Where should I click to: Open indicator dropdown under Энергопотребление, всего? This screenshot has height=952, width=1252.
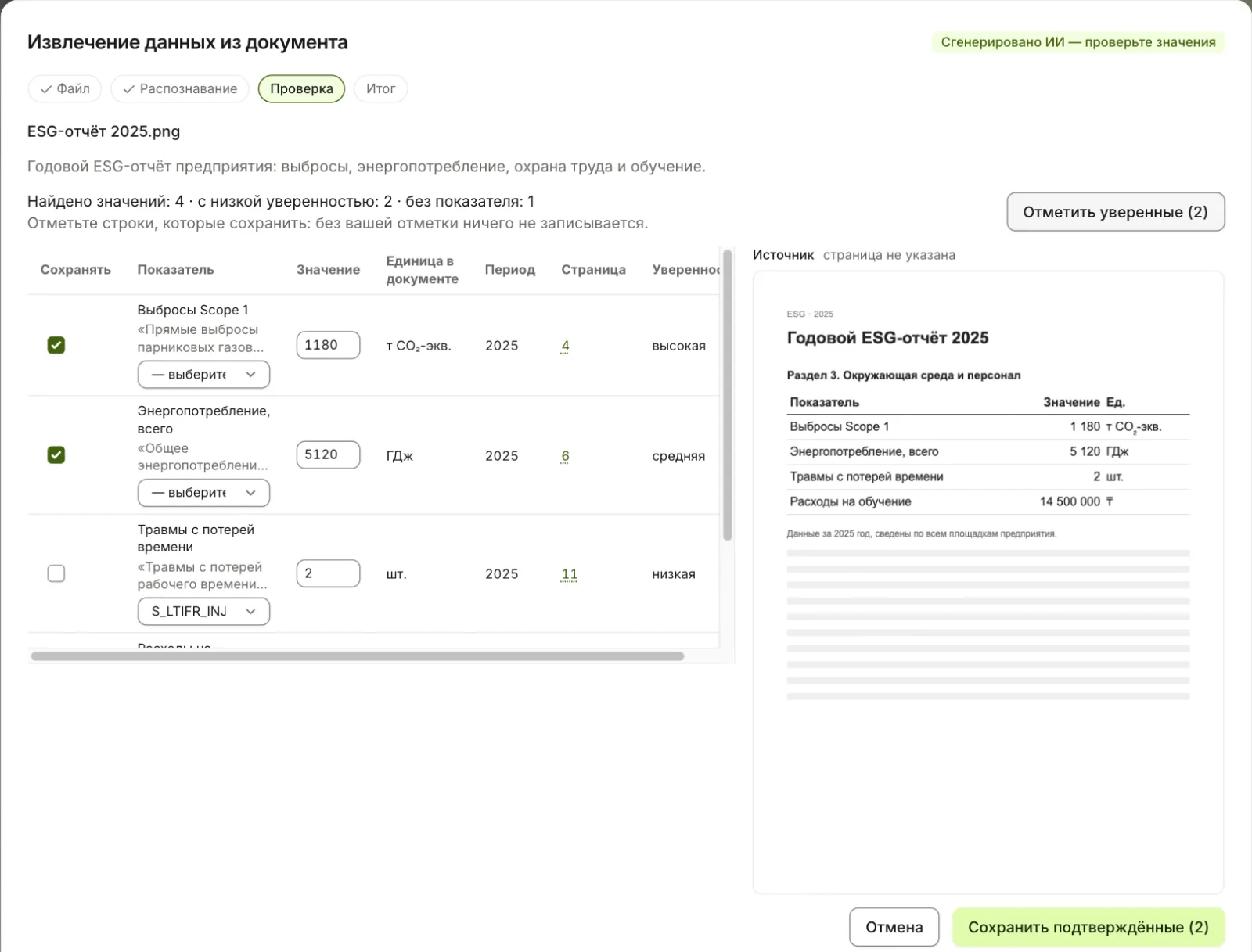203,493
